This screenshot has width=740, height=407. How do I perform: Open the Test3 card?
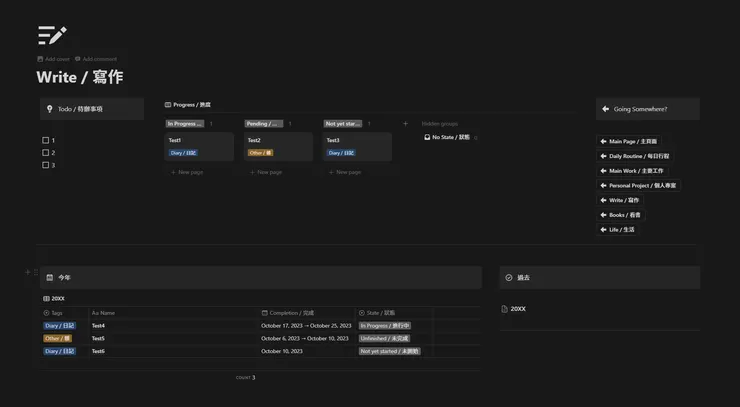(357, 146)
